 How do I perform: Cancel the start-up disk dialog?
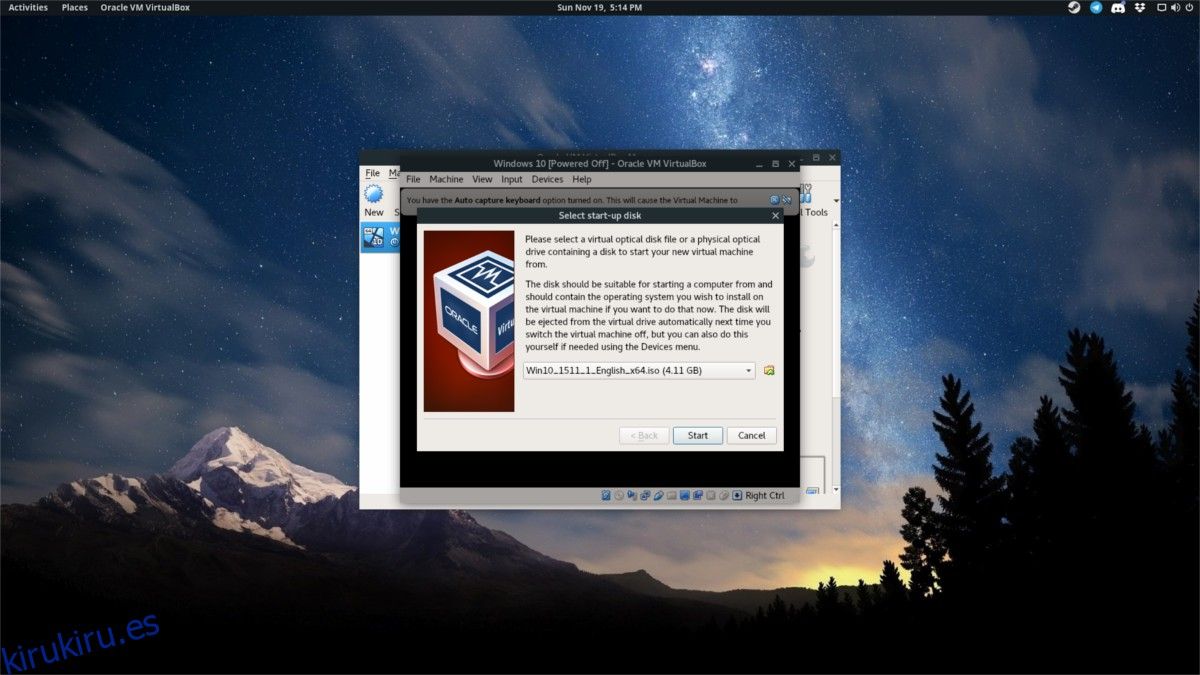pyautogui.click(x=751, y=435)
